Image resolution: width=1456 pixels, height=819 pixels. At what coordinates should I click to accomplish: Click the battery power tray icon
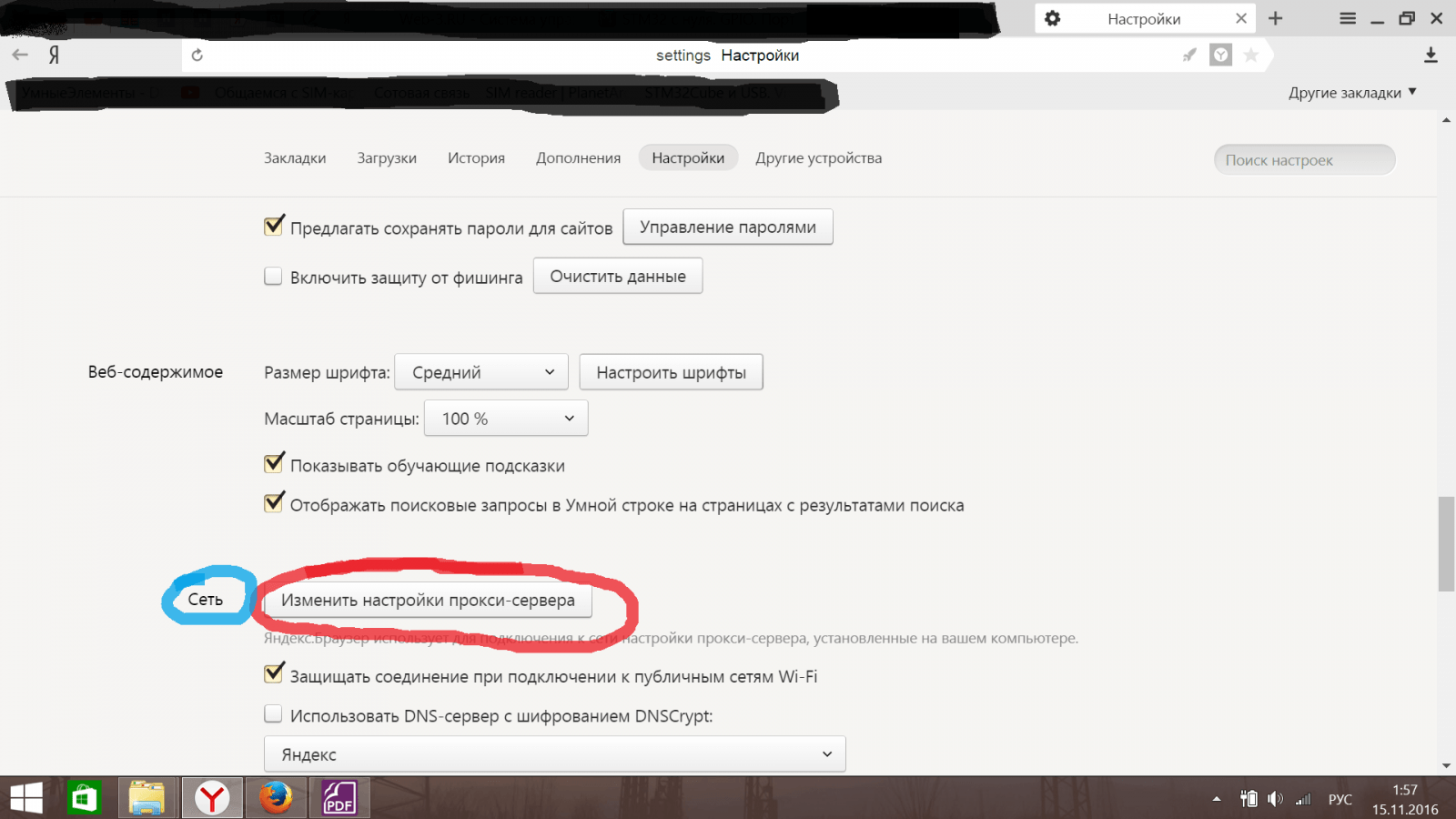1249,799
